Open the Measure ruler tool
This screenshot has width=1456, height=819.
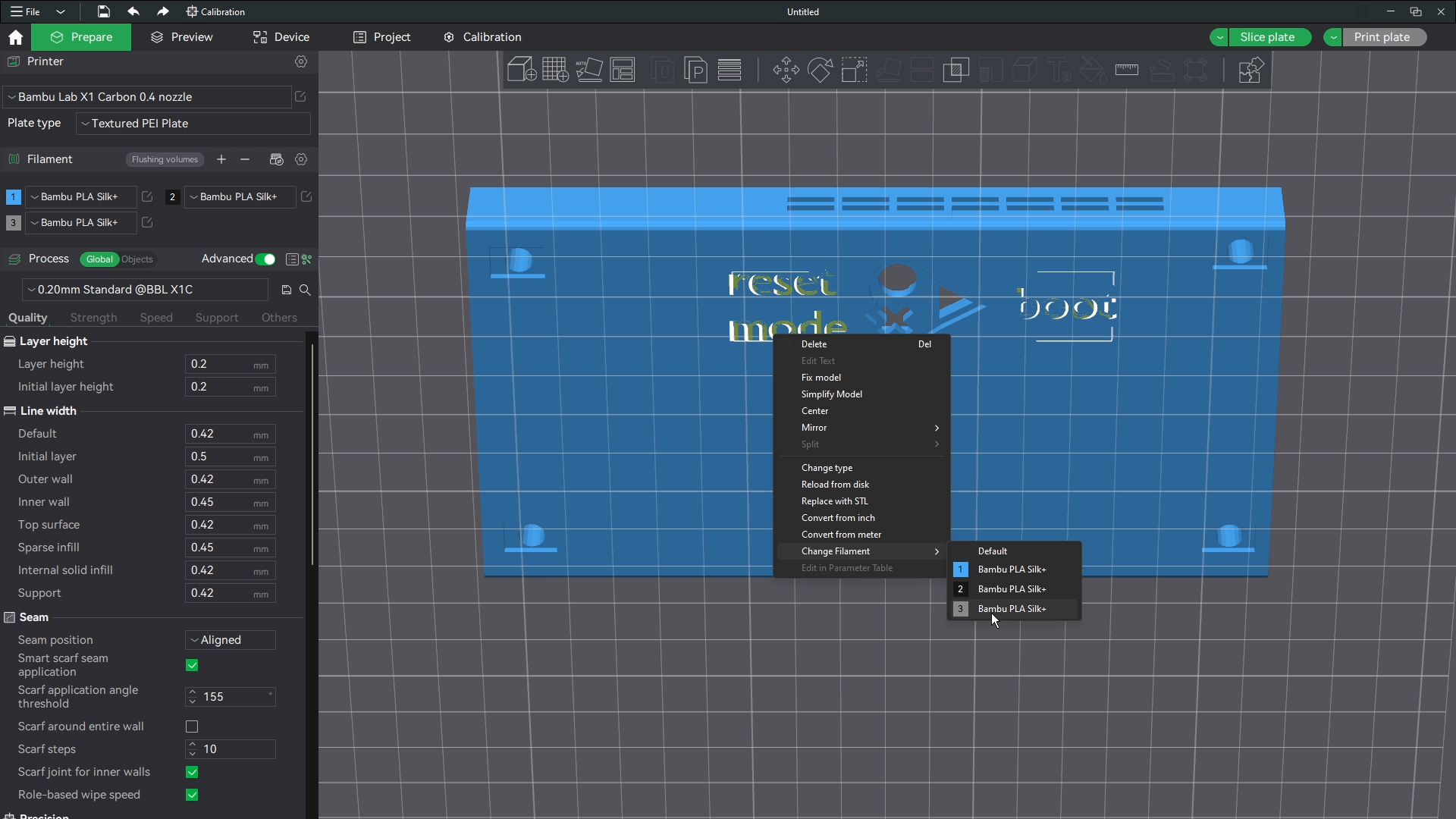pyautogui.click(x=1127, y=70)
